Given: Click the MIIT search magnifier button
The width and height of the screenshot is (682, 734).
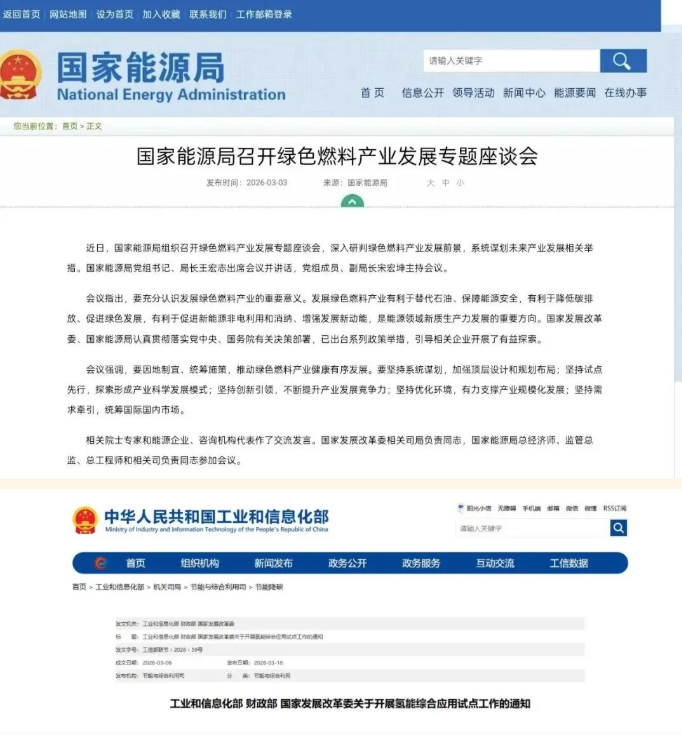Looking at the screenshot, I should (618, 528).
